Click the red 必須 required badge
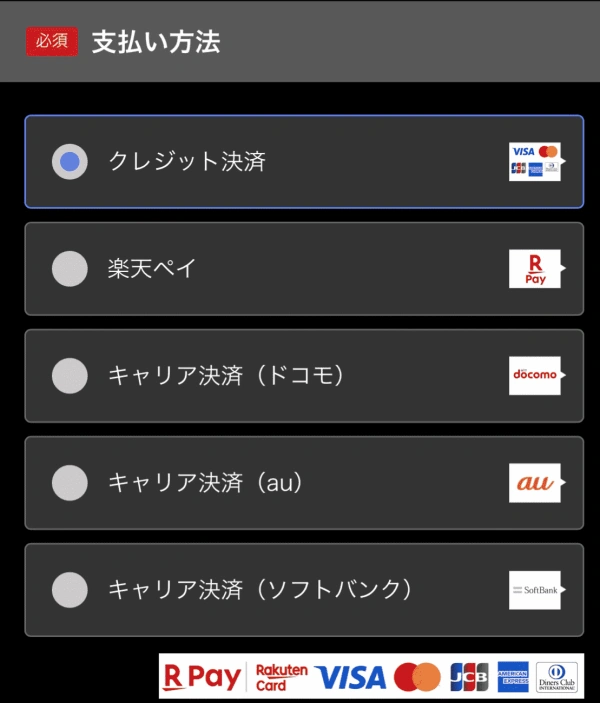600x703 pixels. click(52, 42)
